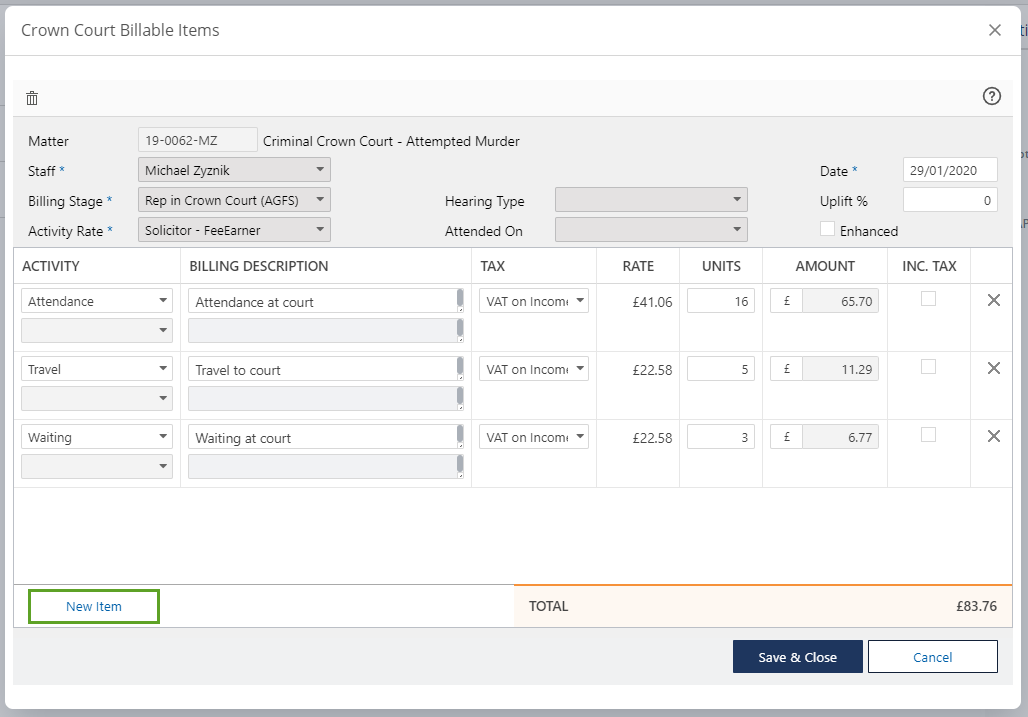This screenshot has height=717, width=1028.
Task: Delete the Waiting row using X icon
Action: (x=993, y=436)
